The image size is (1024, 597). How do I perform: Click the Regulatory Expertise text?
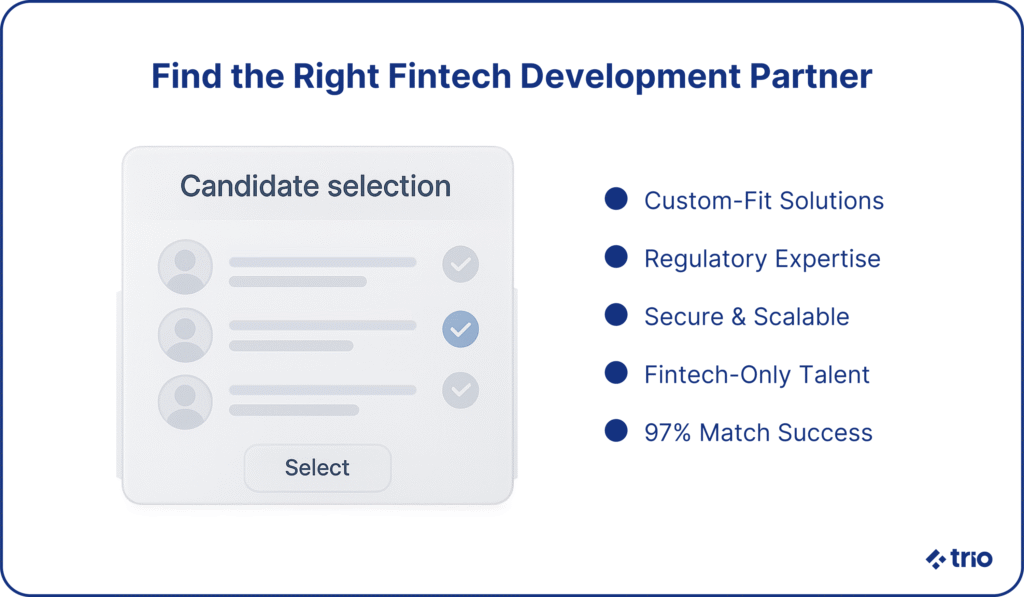click(x=762, y=259)
